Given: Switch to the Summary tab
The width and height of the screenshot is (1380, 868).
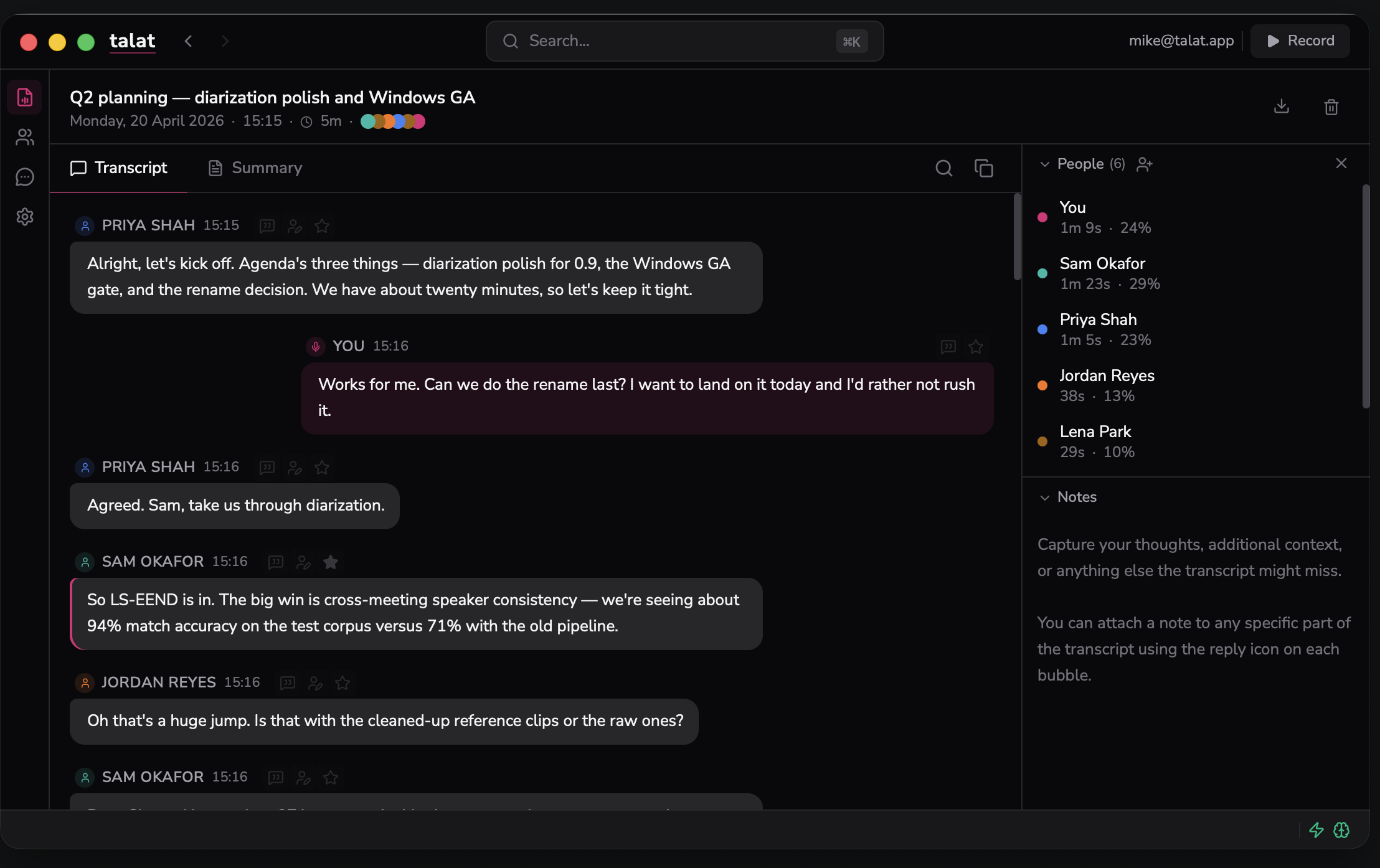Looking at the screenshot, I should (255, 168).
